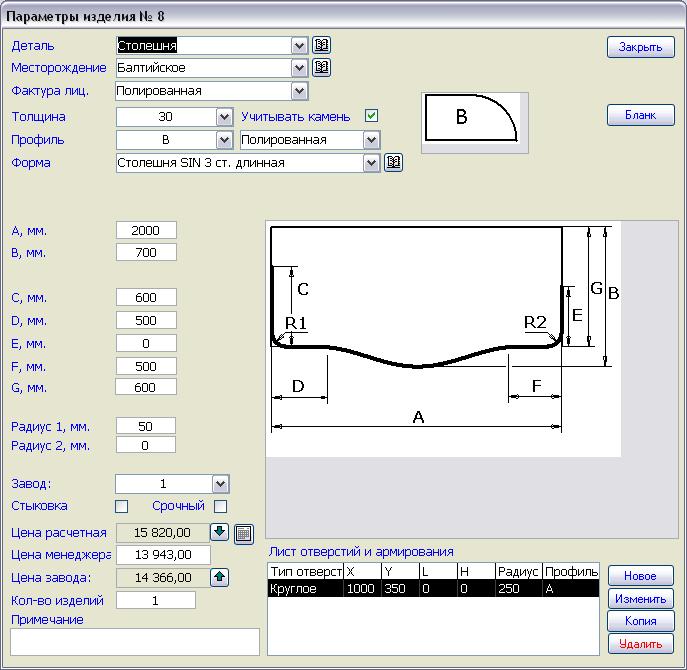Open calculator icon next to Цена расчетная
The image size is (687, 670).
244,533
